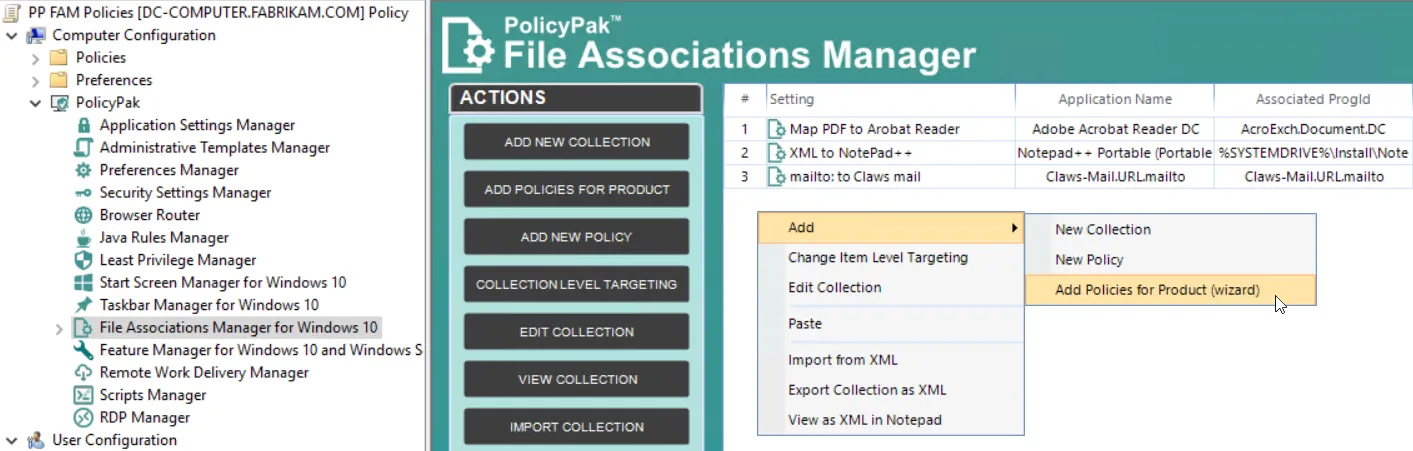Click the Notepad++ Portable application cell
The width and height of the screenshot is (1413, 451).
[1115, 153]
